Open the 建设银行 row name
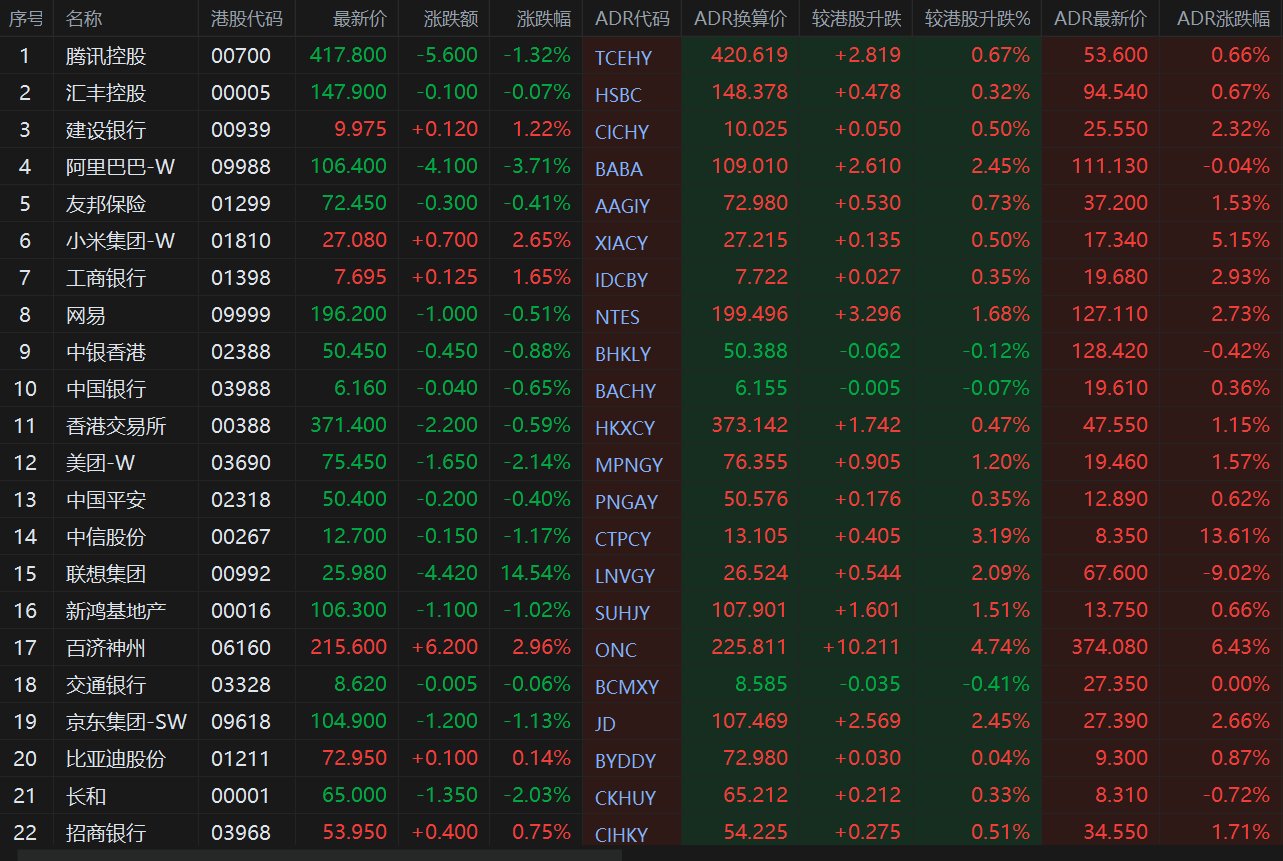This screenshot has height=861, width=1283. click(x=106, y=130)
